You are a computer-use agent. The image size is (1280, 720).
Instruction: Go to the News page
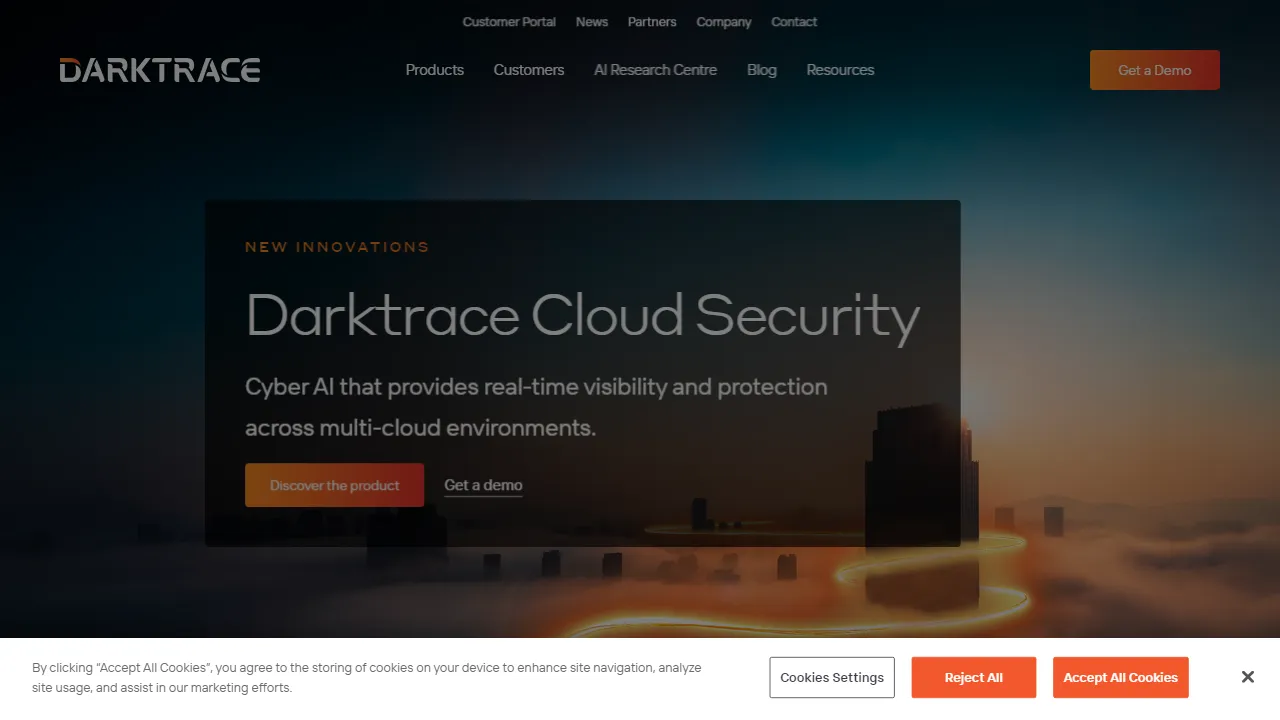[592, 22]
